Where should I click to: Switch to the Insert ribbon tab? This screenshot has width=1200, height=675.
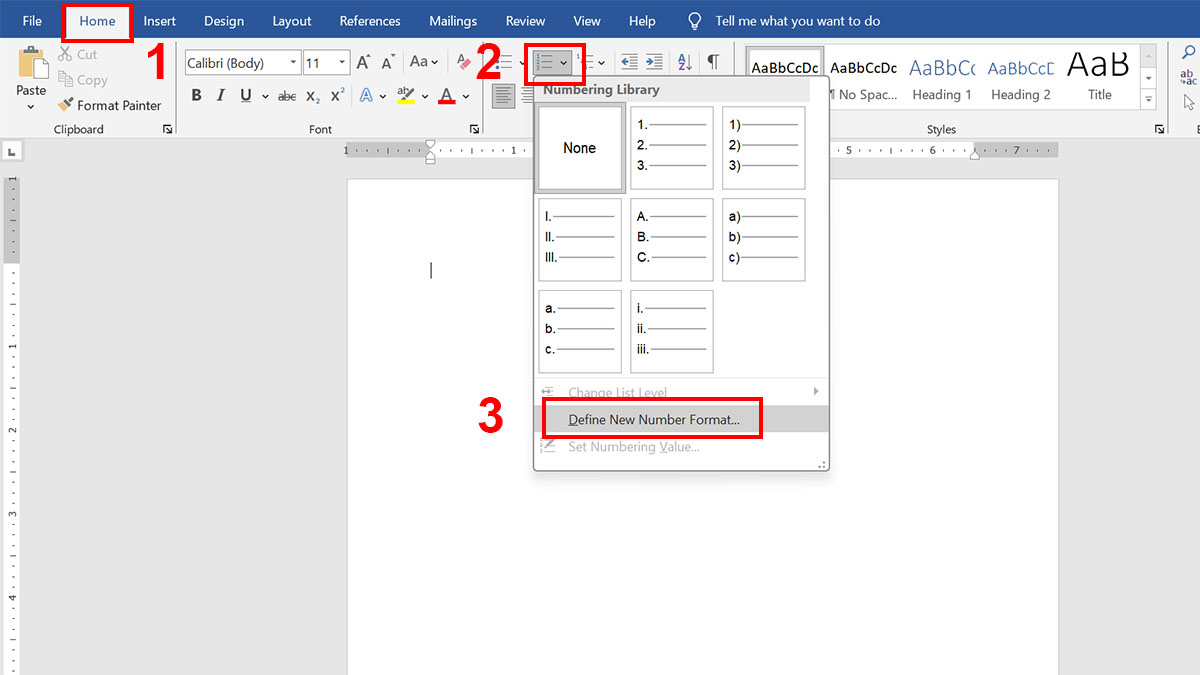click(160, 20)
